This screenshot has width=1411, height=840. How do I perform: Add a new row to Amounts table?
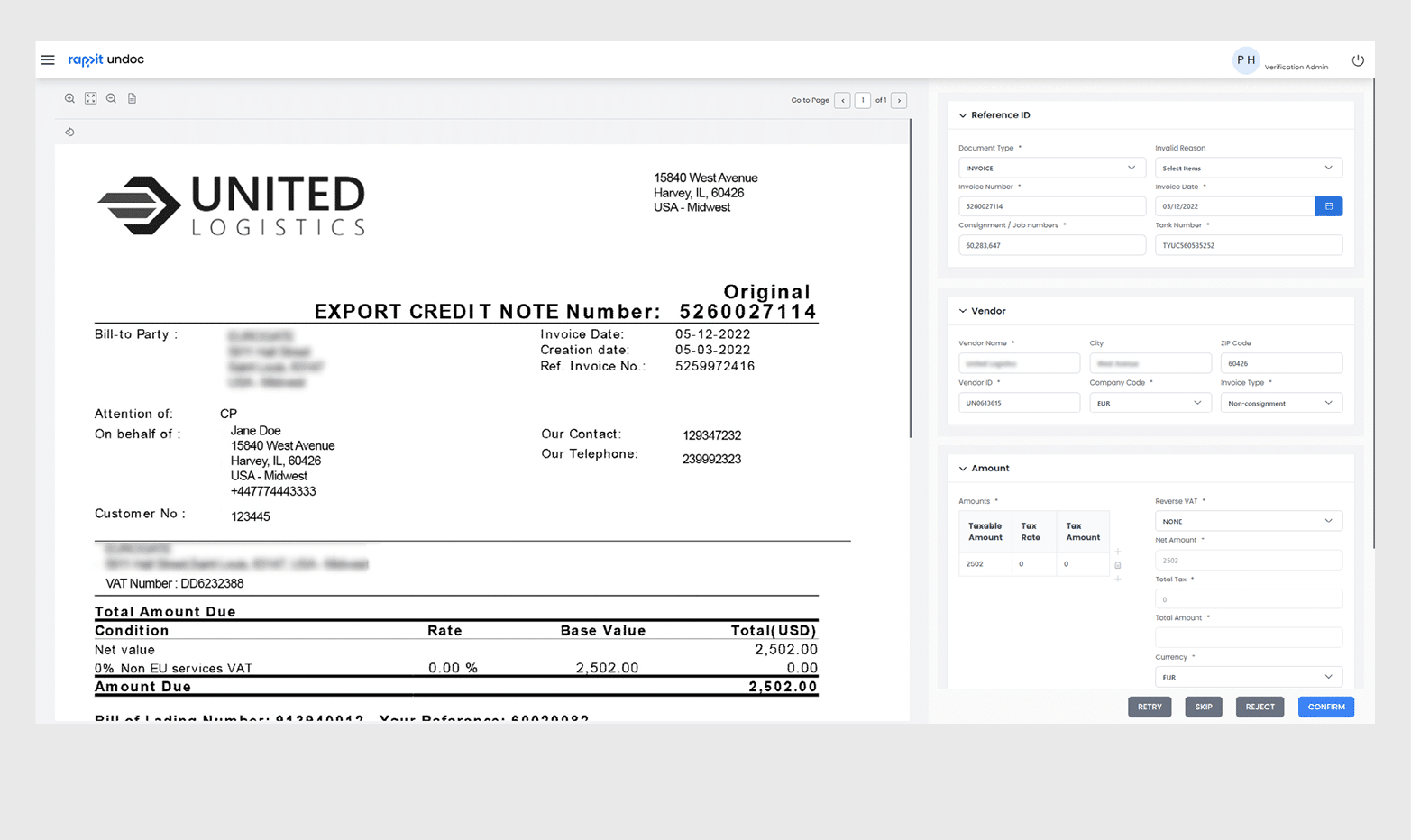point(1117,550)
